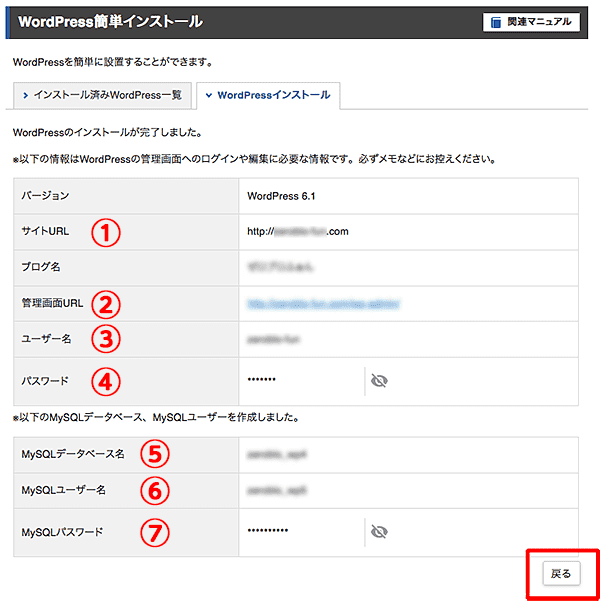
Task: Click the サイトURL label
Action: (45, 231)
